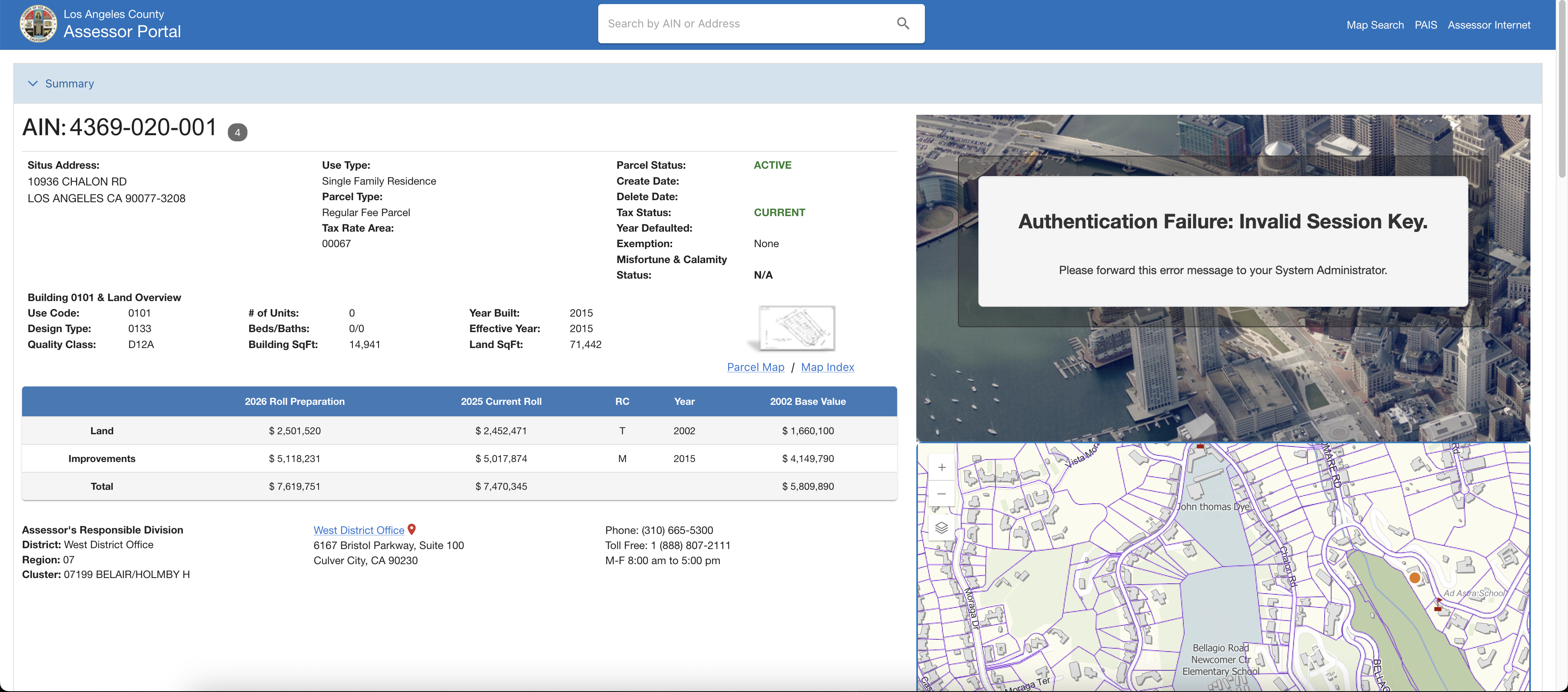Click John thomas Dye label on map
Image resolution: width=1568 pixels, height=692 pixels.
click(x=1212, y=506)
